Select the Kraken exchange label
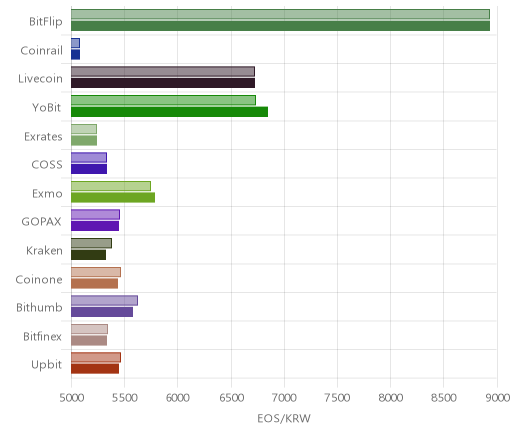The width and height of the screenshot is (512, 436). pyautogui.click(x=44, y=251)
